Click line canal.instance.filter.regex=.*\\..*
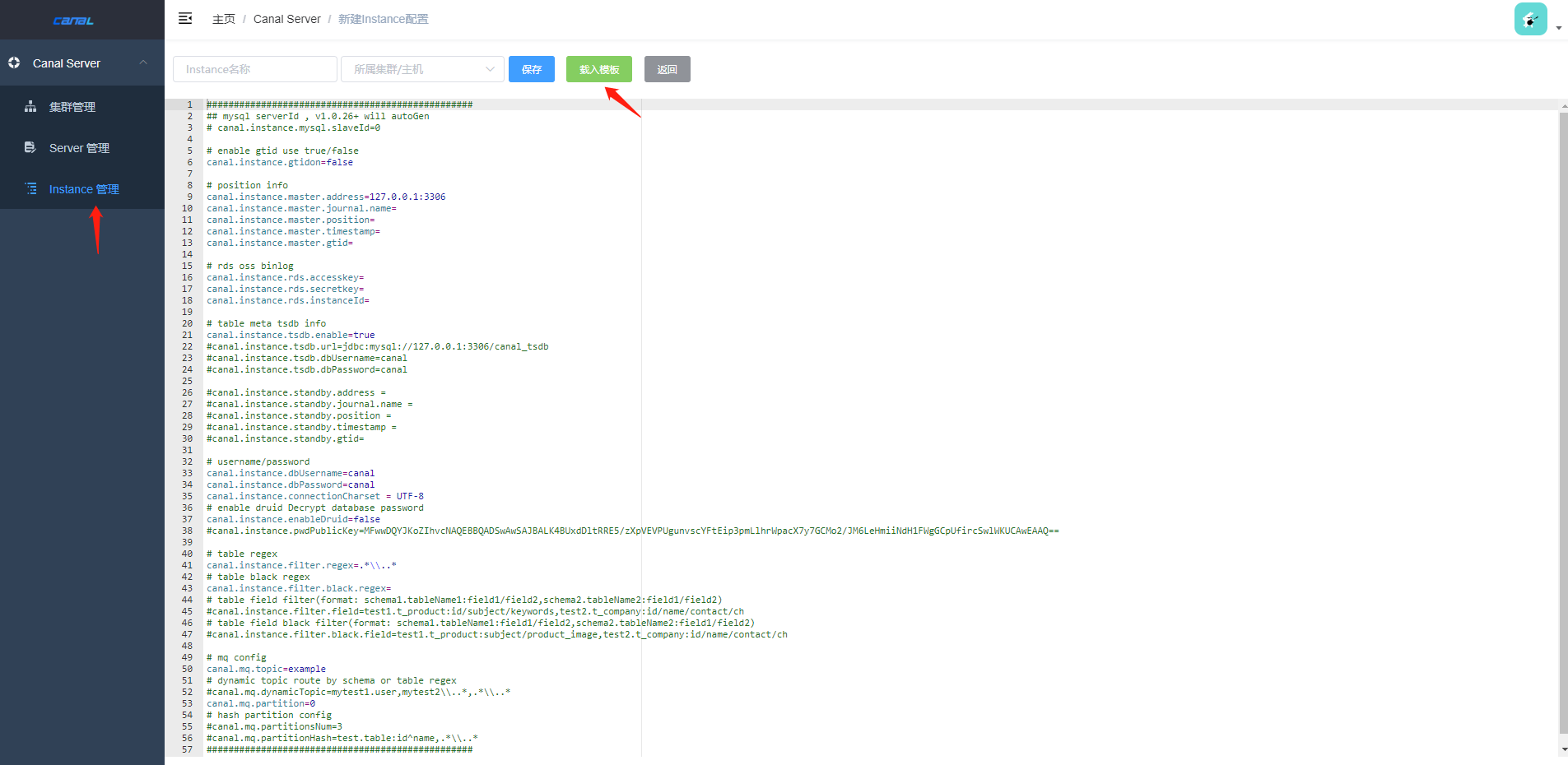Image resolution: width=1568 pixels, height=765 pixels. tap(301, 565)
